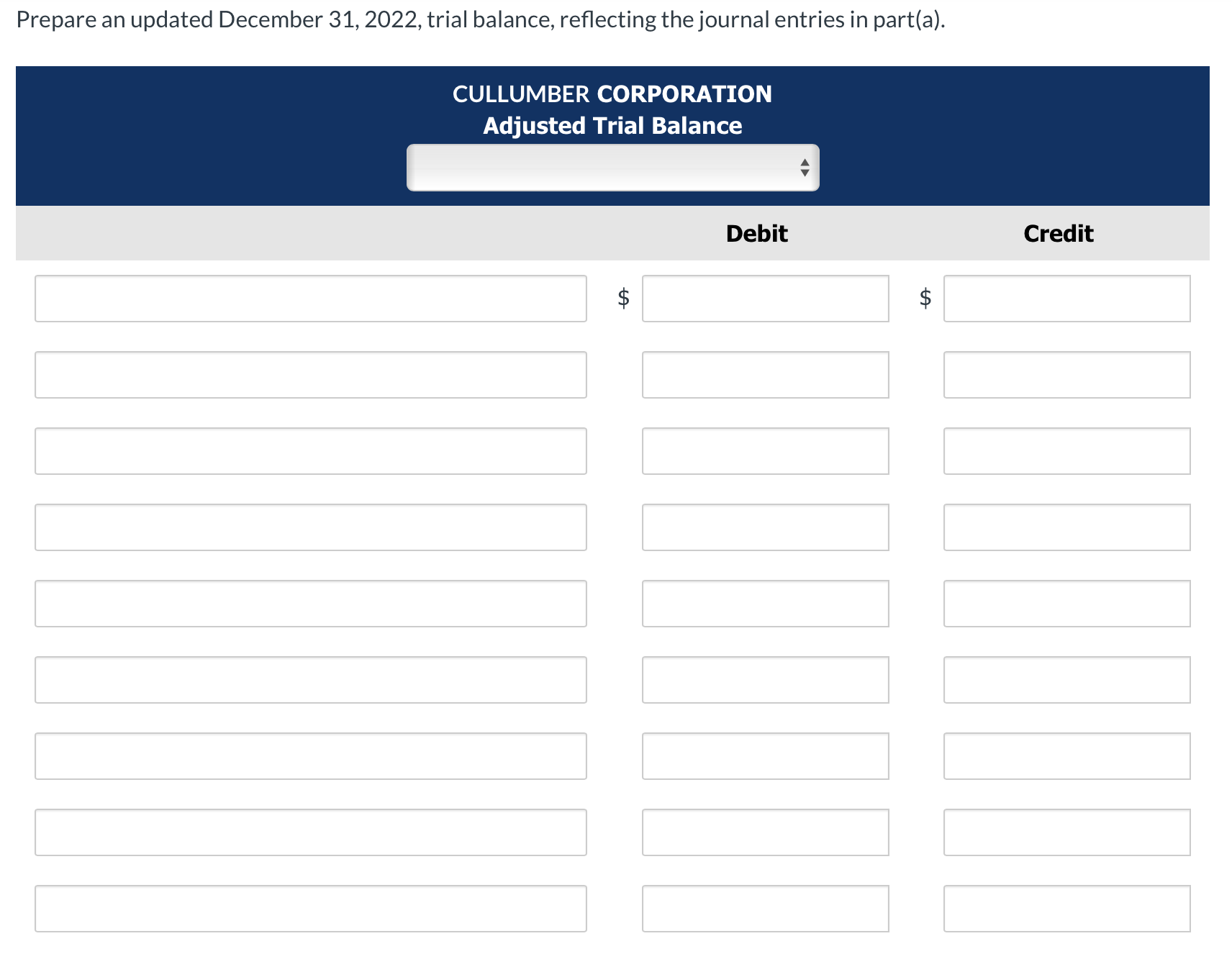Click the Debit field in row three
This screenshot has height=954, width=1232.
click(x=765, y=451)
